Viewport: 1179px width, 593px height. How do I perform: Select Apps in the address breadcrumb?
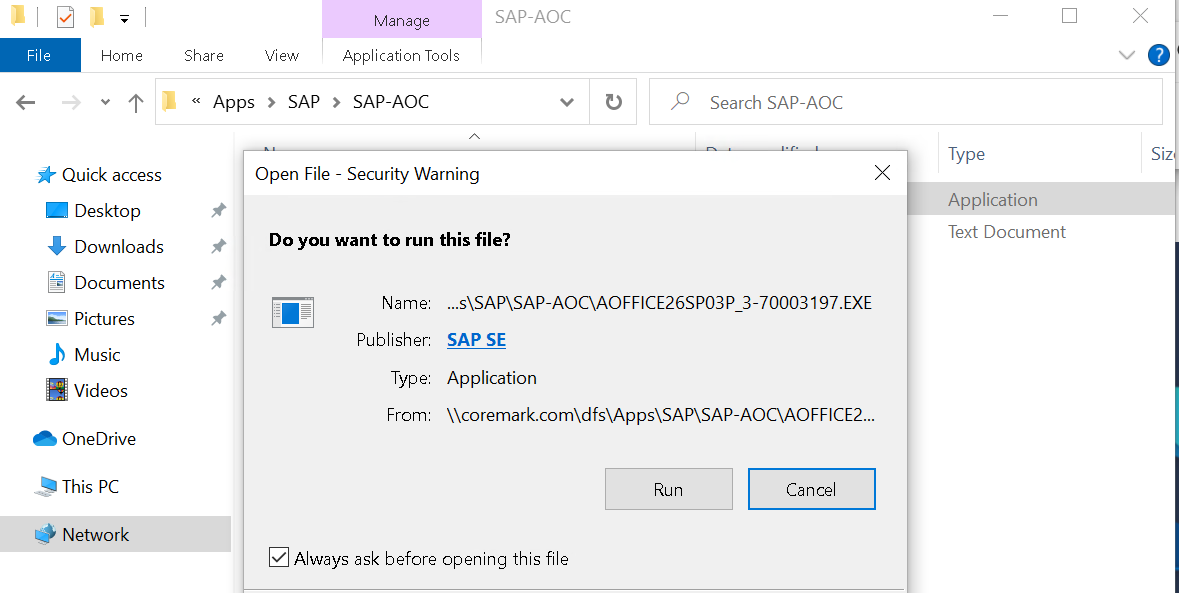(234, 101)
